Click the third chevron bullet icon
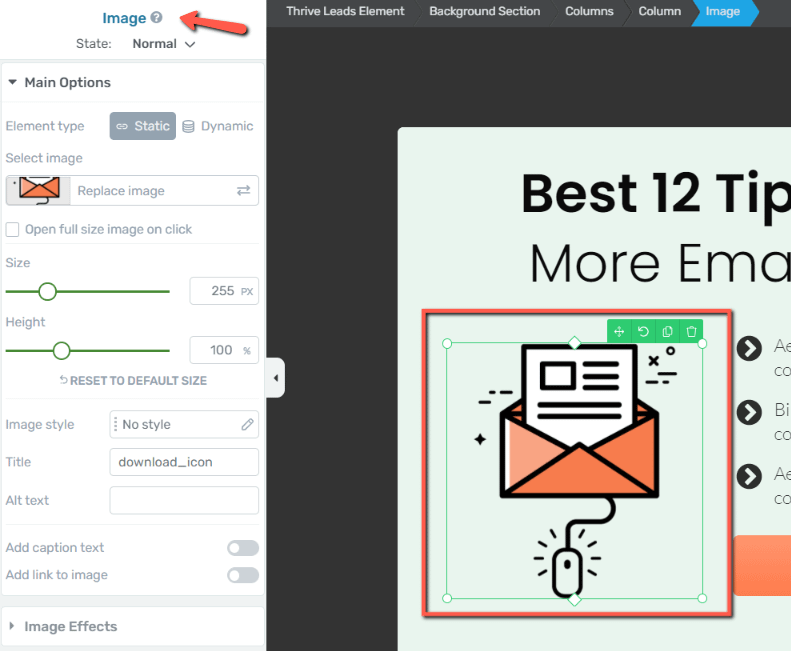The width and height of the screenshot is (791, 651). tap(749, 476)
